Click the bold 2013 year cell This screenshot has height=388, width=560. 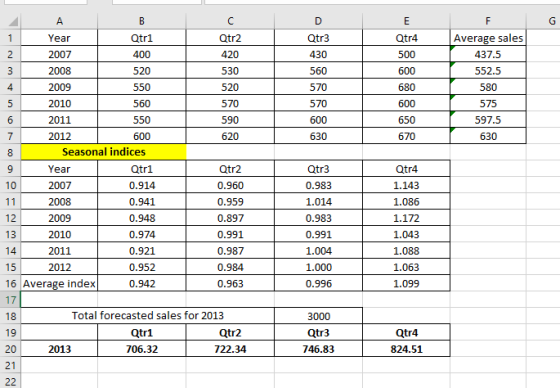pyautogui.click(x=59, y=349)
